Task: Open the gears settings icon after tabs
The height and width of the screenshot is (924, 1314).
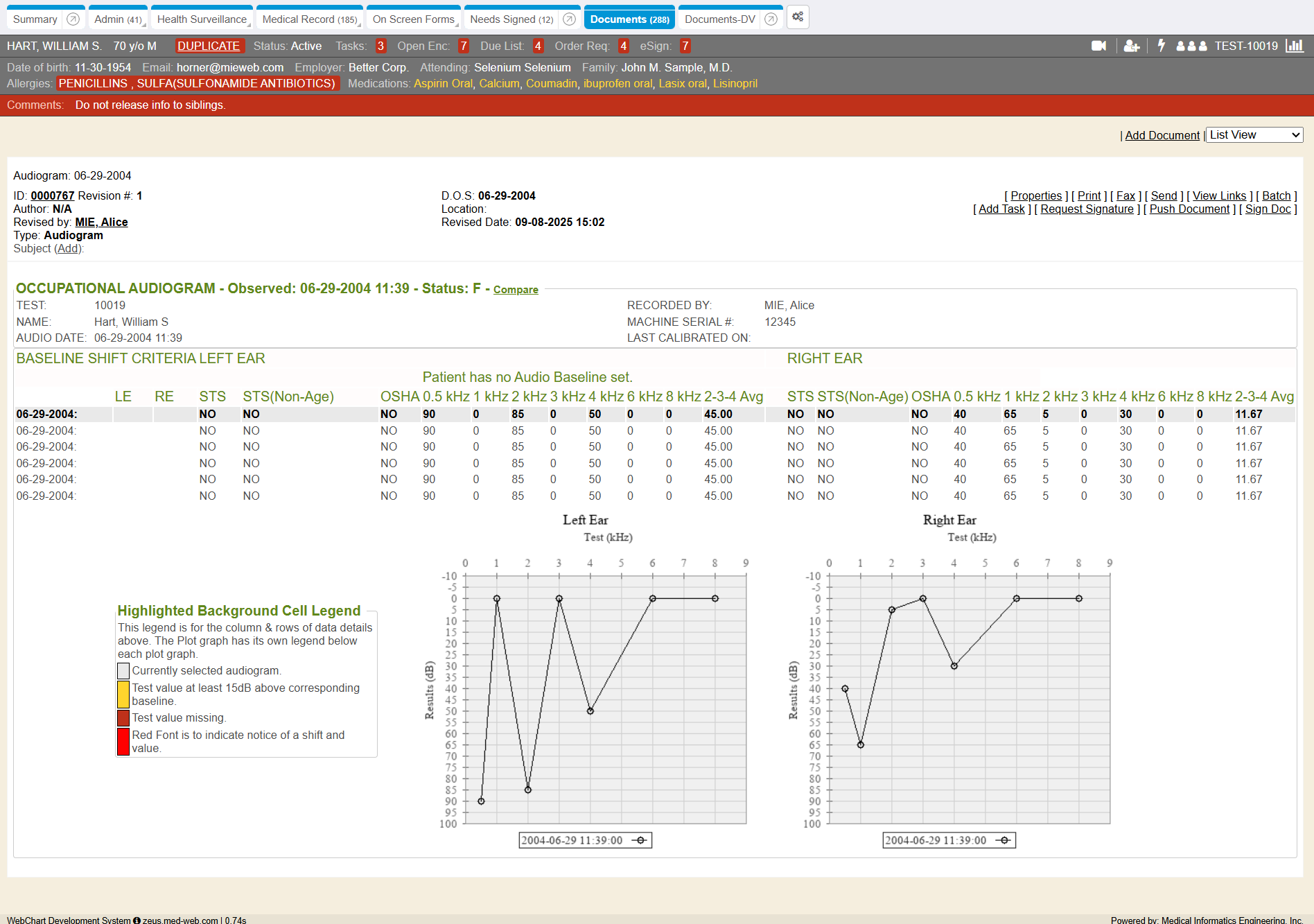Action: click(x=798, y=17)
